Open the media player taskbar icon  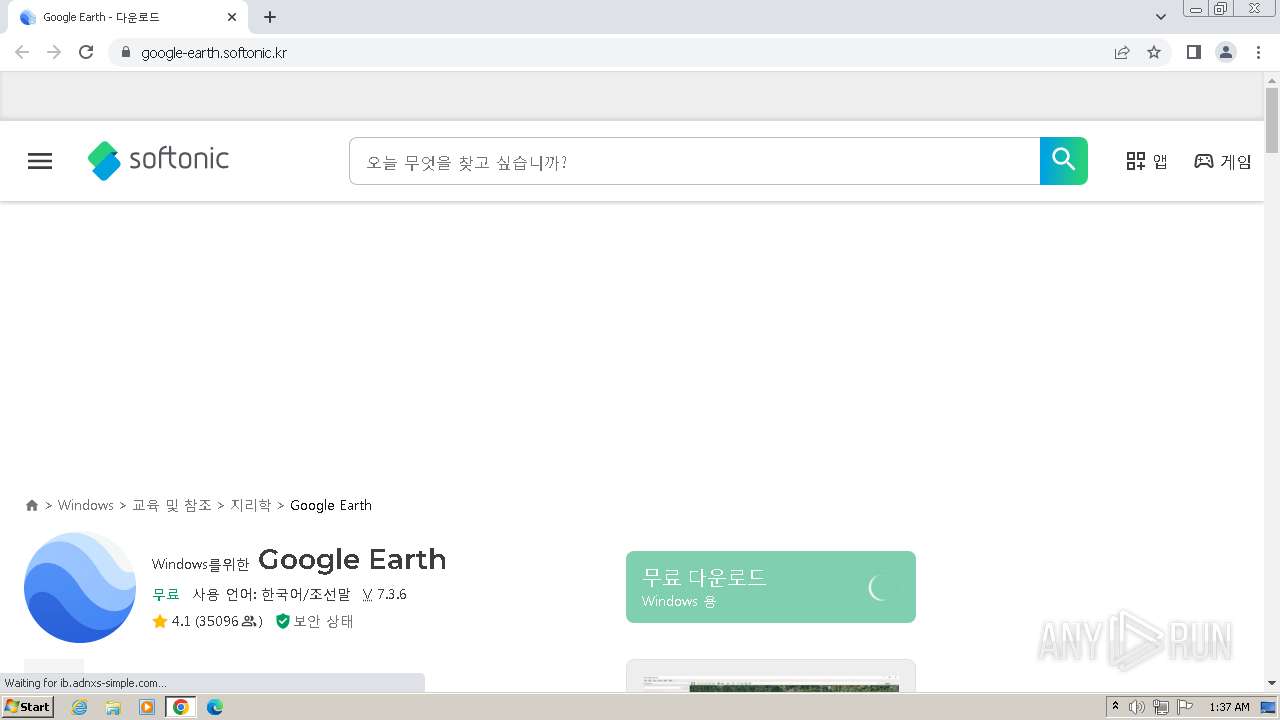[147, 707]
